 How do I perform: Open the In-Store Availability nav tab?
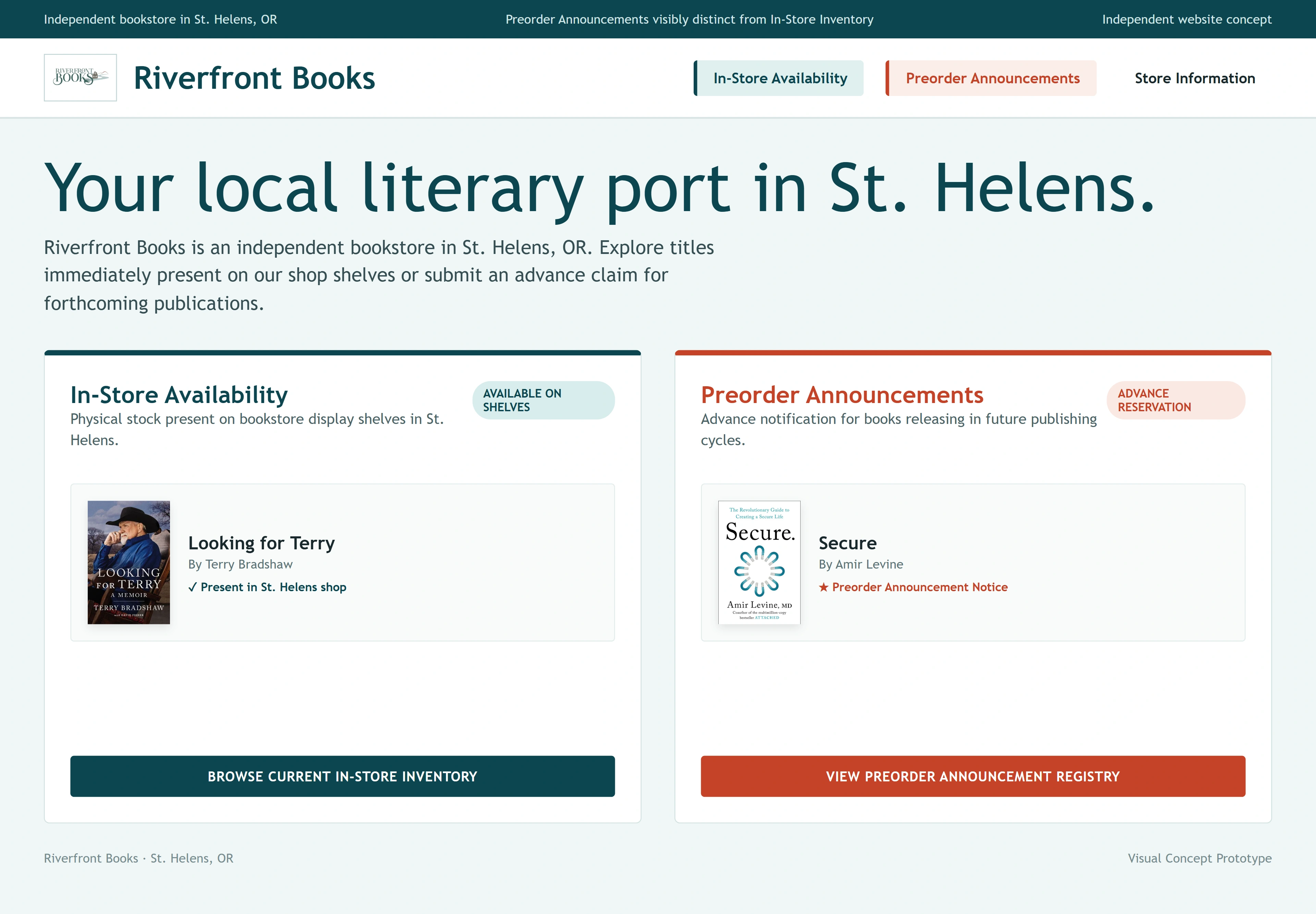[779, 78]
